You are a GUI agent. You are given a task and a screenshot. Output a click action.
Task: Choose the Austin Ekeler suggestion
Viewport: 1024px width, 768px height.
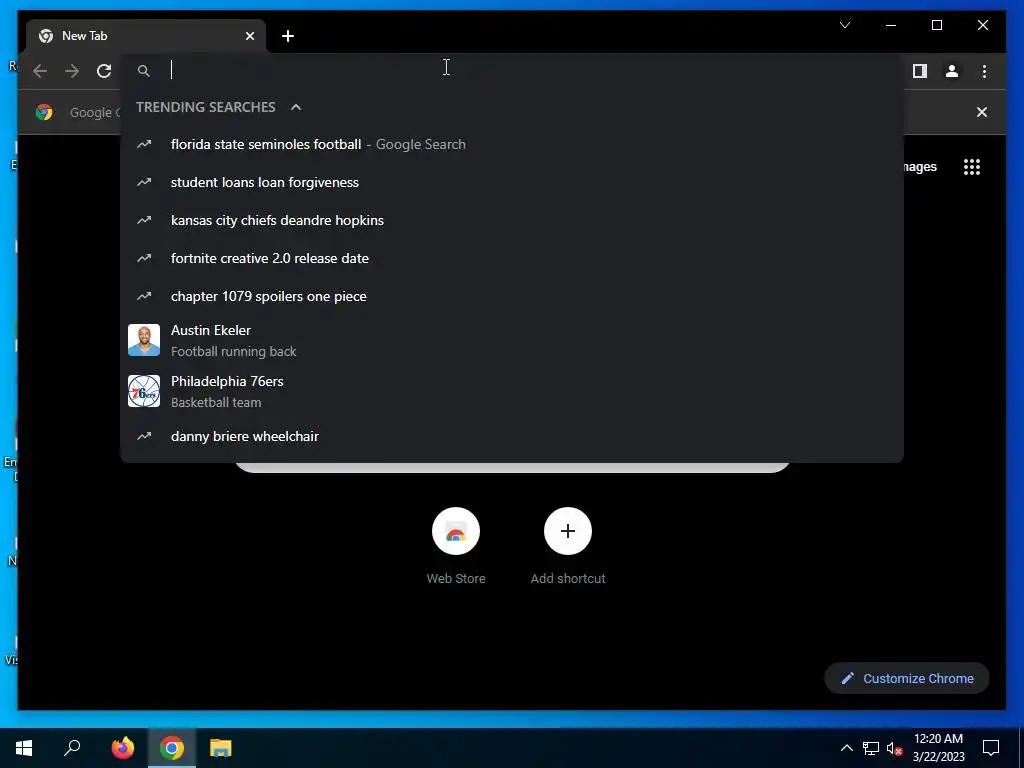click(512, 340)
